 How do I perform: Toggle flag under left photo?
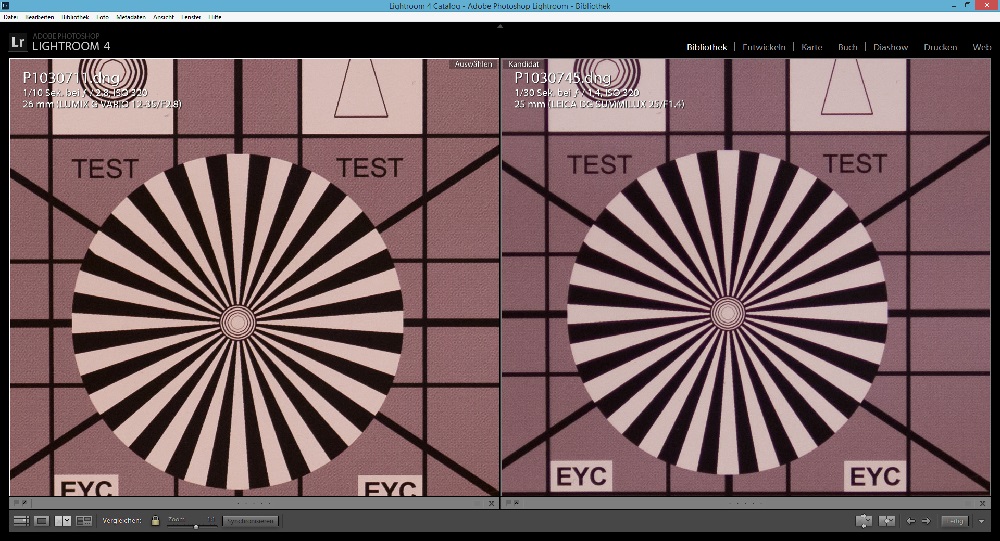click(x=17, y=503)
